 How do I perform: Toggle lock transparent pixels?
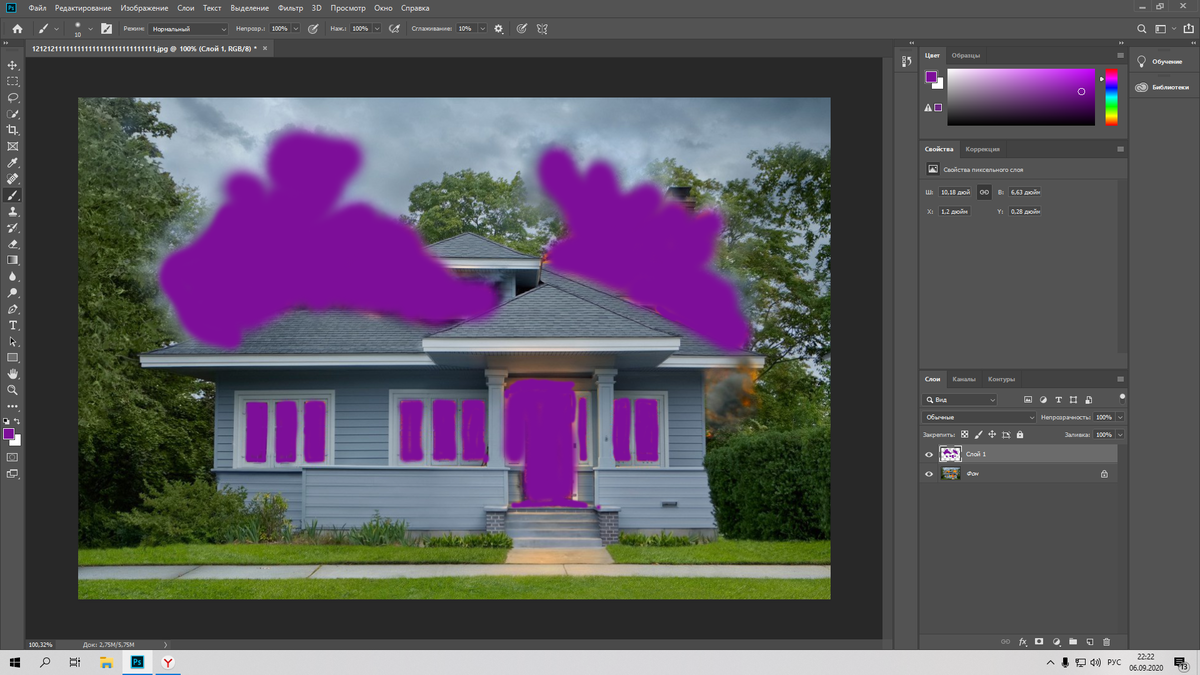[x=964, y=435]
